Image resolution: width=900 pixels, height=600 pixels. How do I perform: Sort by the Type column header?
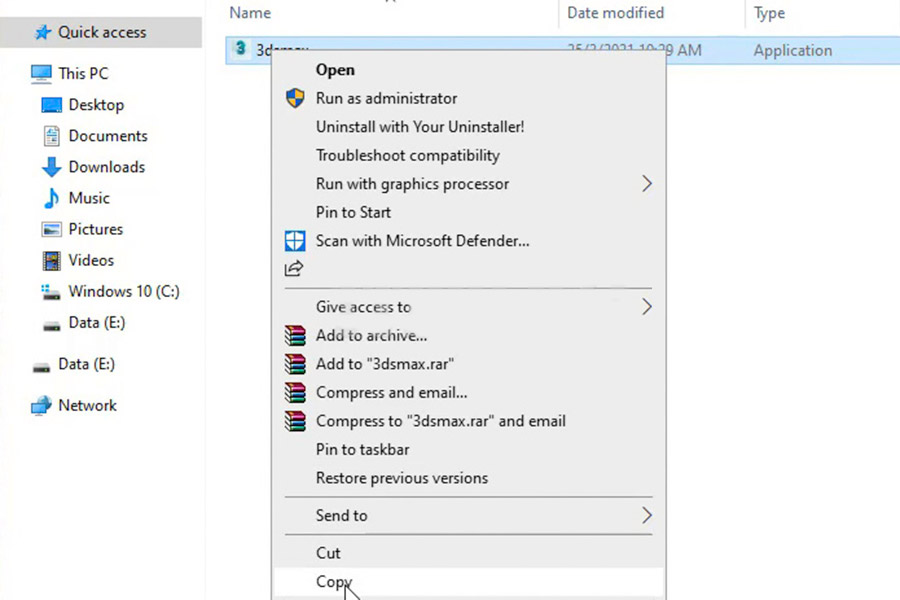point(769,13)
